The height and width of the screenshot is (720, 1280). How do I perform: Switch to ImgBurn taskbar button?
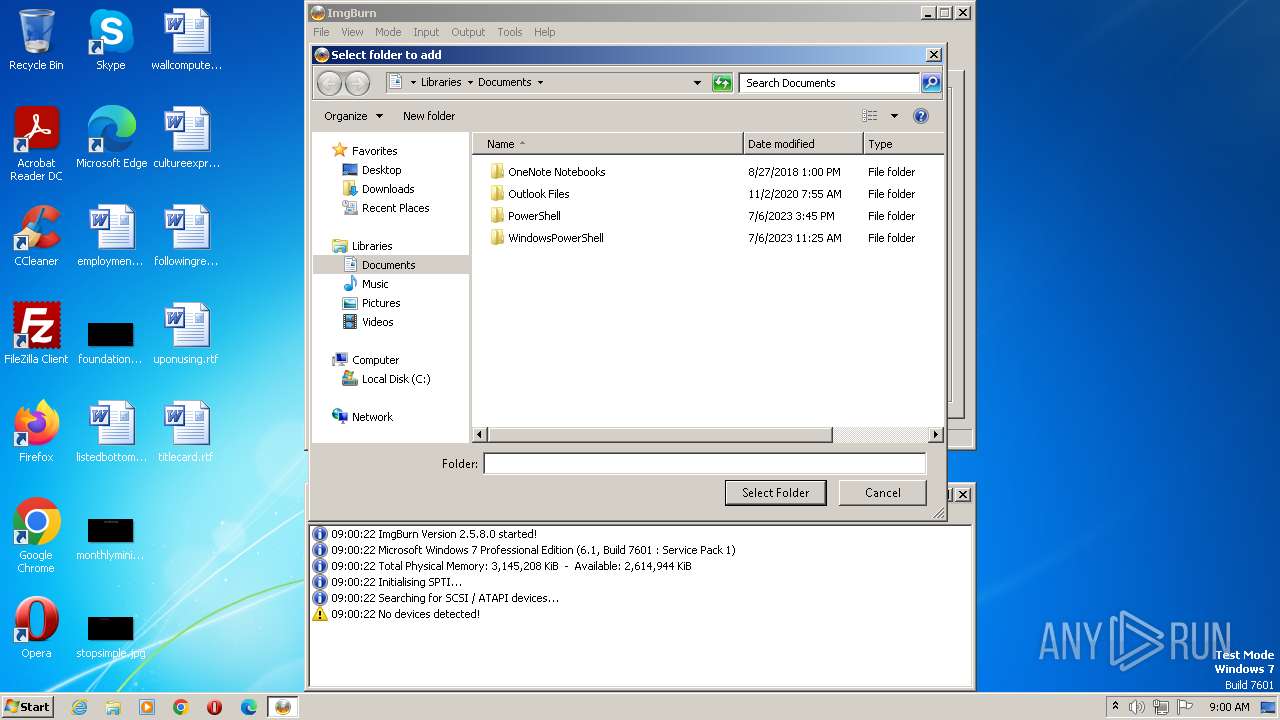pos(283,707)
